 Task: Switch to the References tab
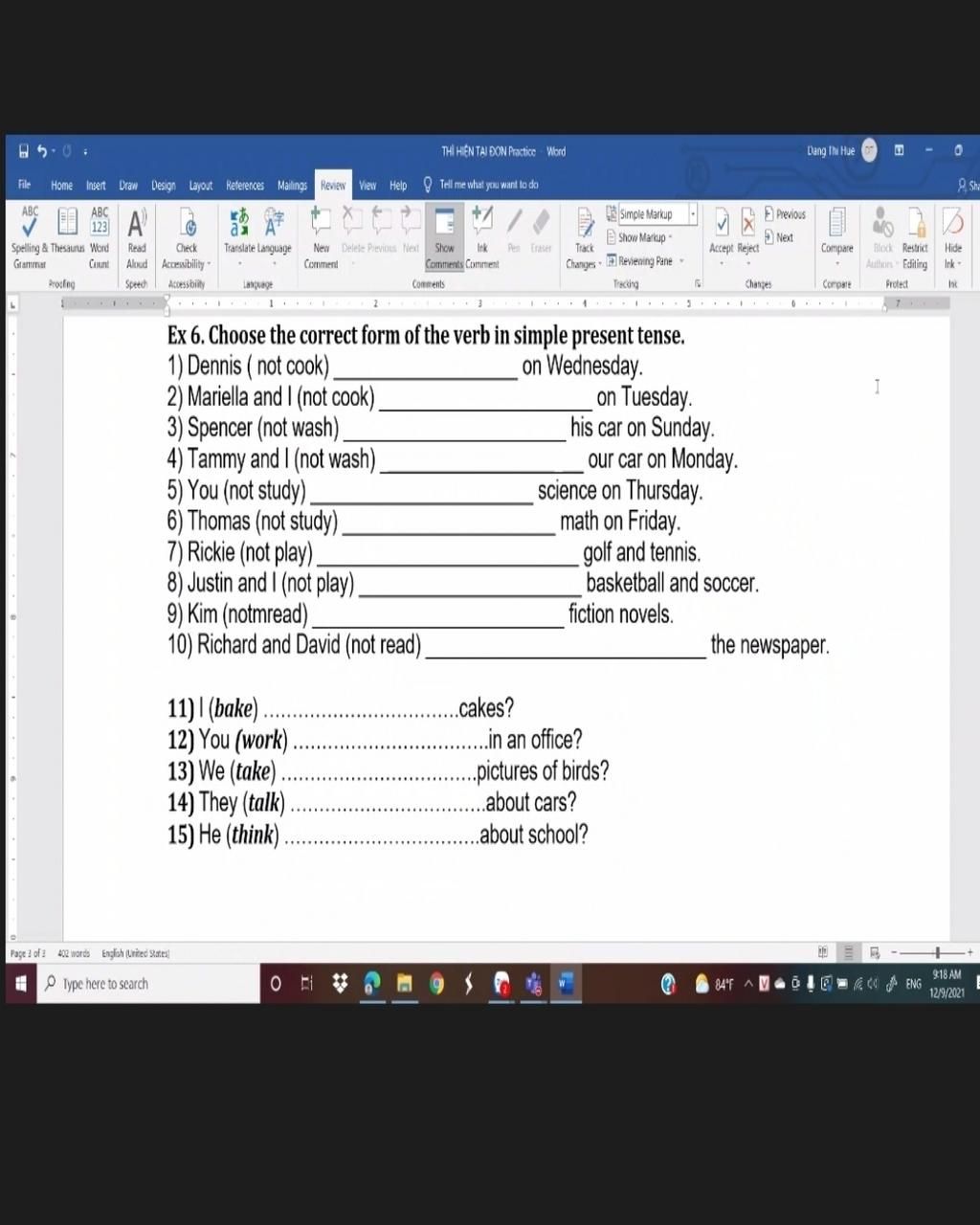point(245,185)
